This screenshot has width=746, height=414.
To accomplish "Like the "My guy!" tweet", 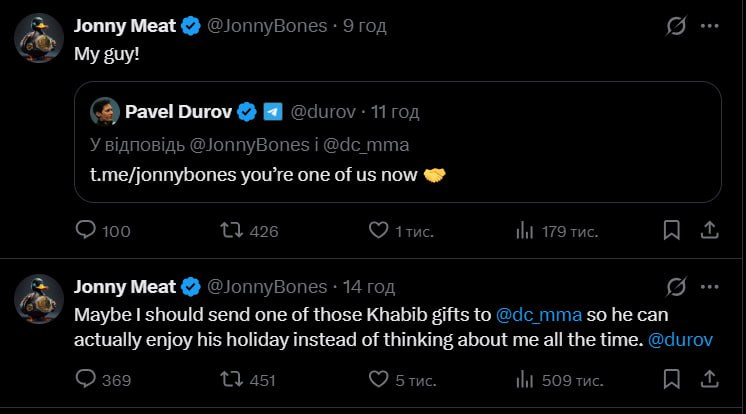I will pos(378,231).
